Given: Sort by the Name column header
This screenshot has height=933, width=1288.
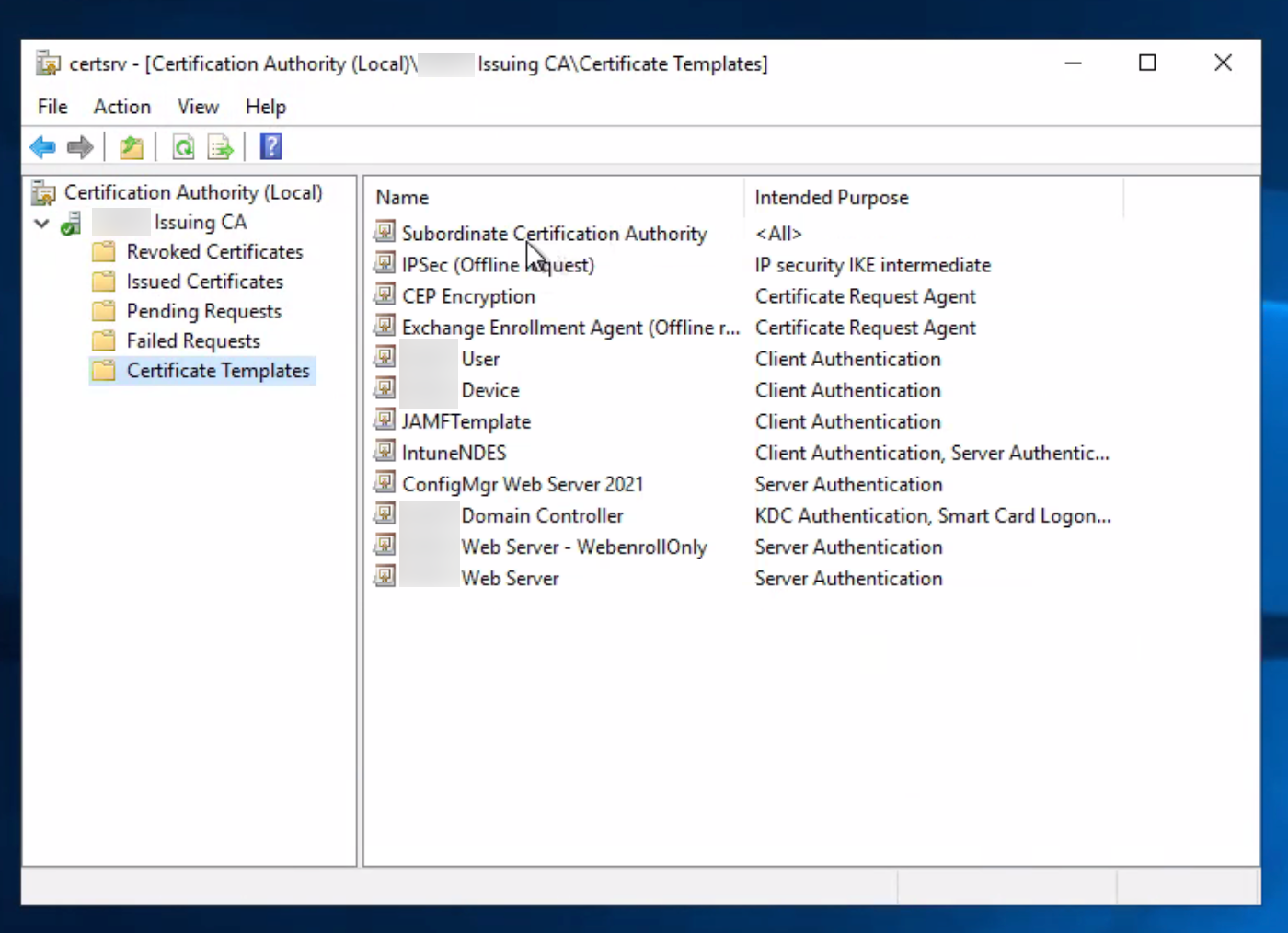Looking at the screenshot, I should click(x=402, y=198).
